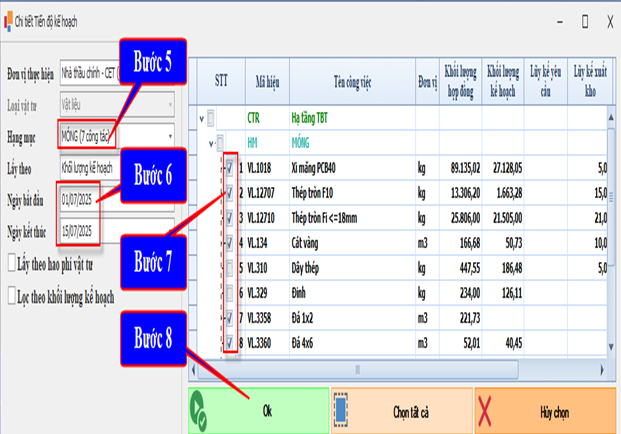The height and width of the screenshot is (434, 621).
Task: Click the app icon in title bar
Action: click(11, 21)
